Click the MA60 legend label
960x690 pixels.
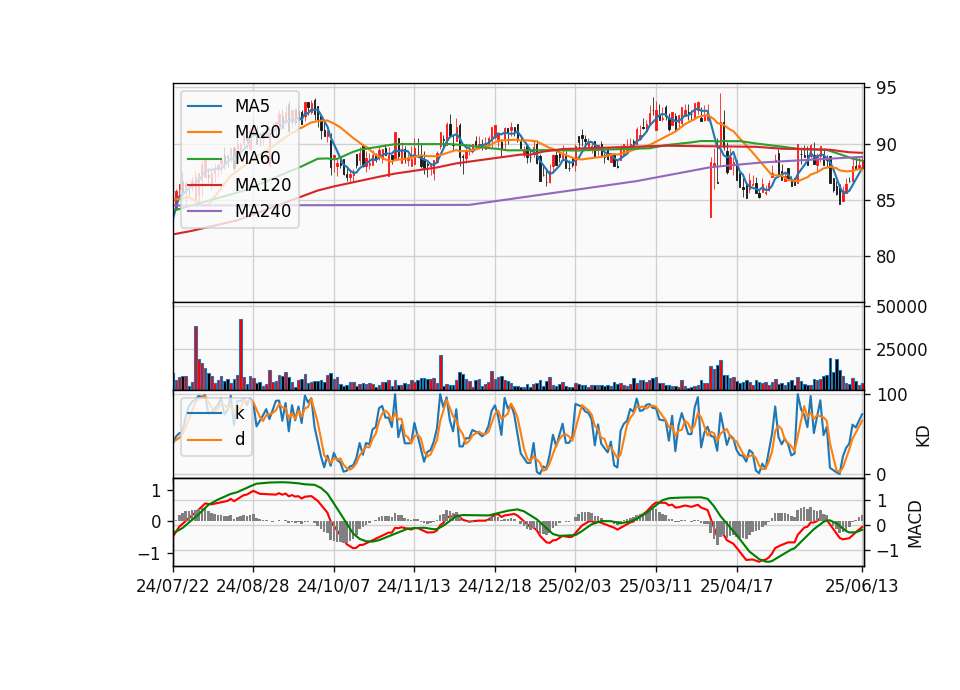point(257,158)
